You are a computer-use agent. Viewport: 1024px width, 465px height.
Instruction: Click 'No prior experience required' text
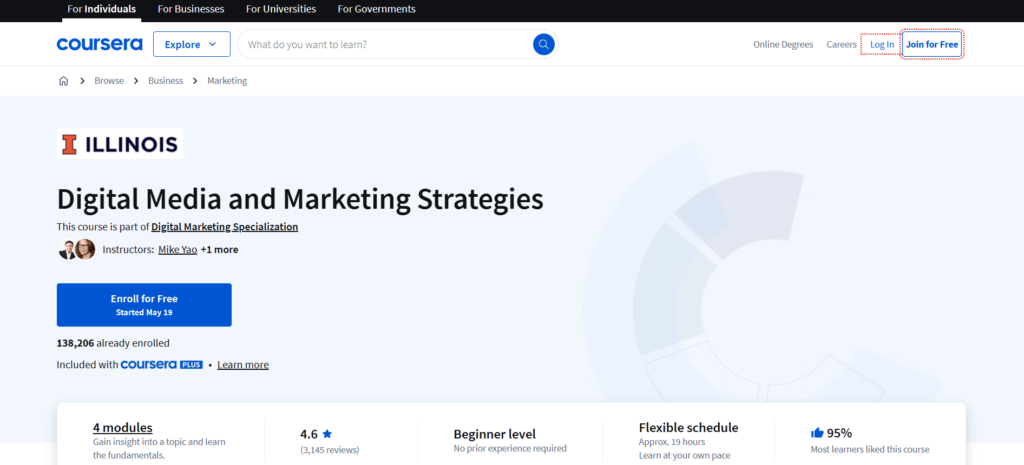click(x=510, y=449)
